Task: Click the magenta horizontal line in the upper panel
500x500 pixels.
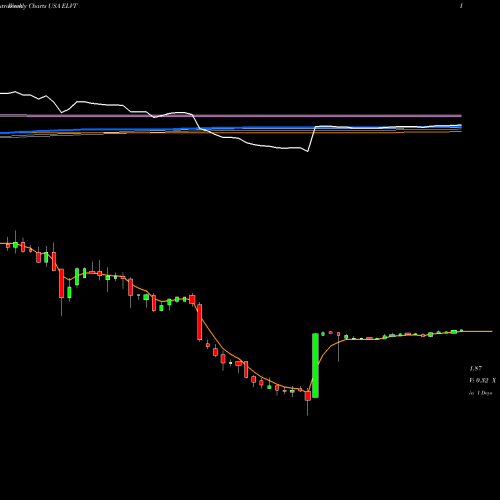Action: click(x=231, y=116)
